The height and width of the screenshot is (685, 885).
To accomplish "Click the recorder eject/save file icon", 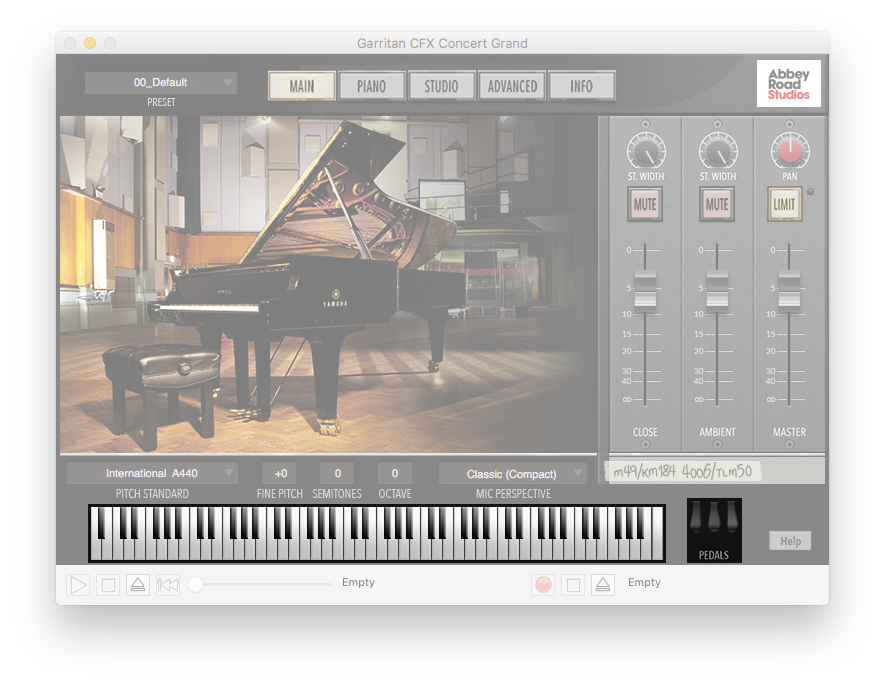I will [603, 585].
